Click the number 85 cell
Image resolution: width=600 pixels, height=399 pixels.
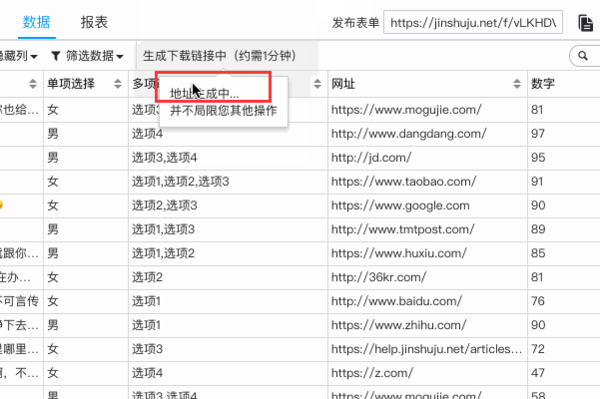pyautogui.click(x=564, y=253)
